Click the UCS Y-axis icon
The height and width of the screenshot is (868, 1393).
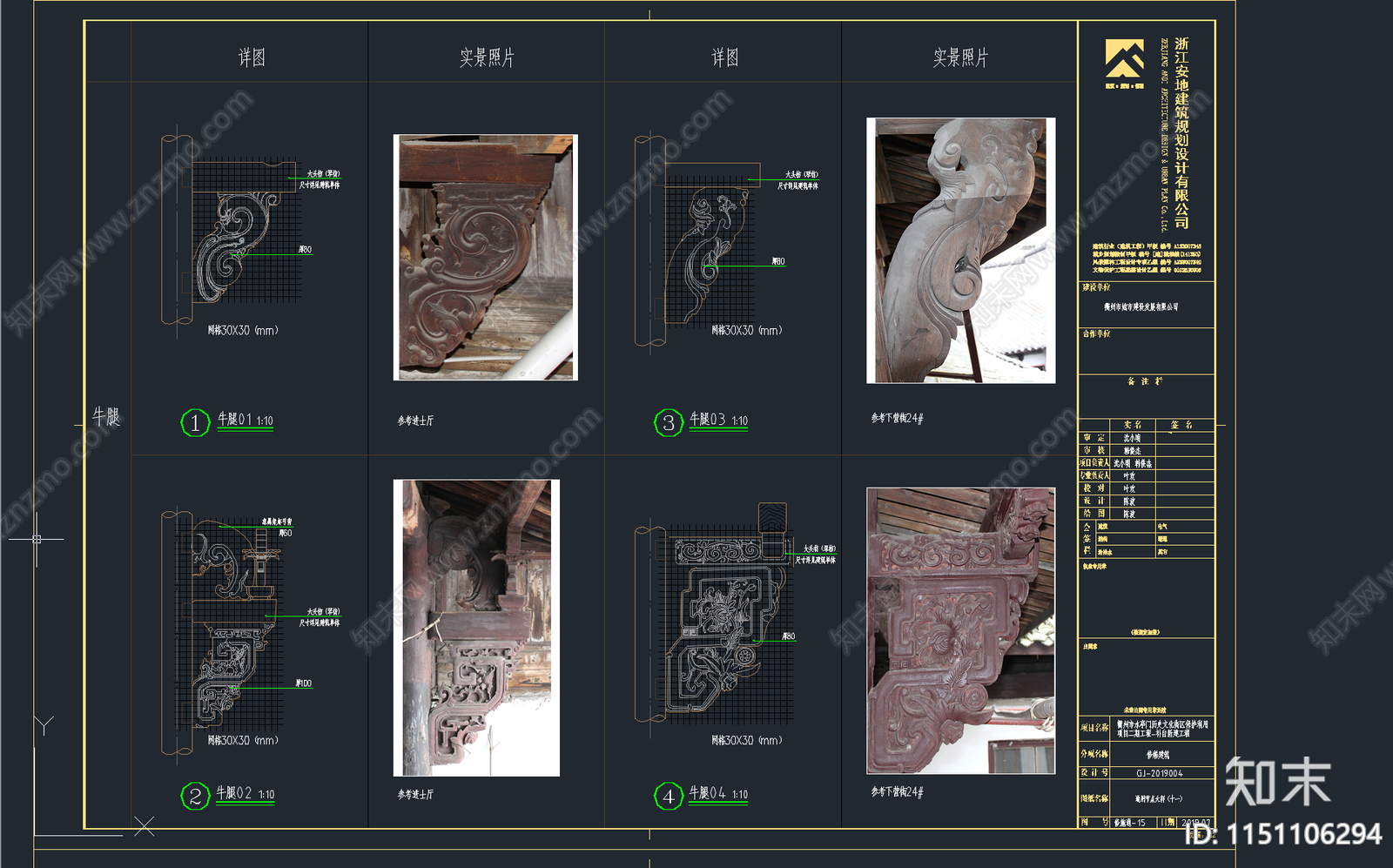[x=44, y=725]
